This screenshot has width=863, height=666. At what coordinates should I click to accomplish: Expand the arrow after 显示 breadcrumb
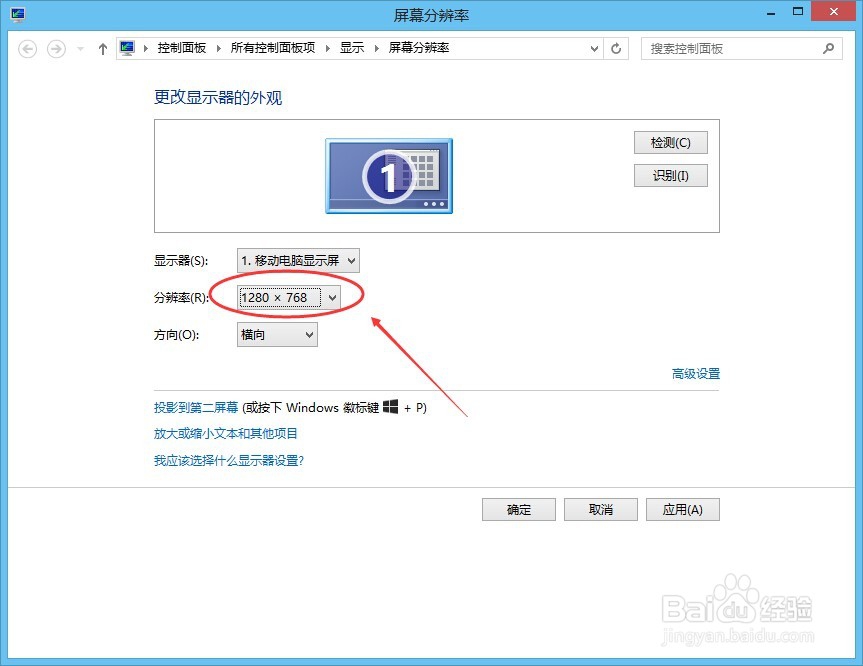point(377,48)
